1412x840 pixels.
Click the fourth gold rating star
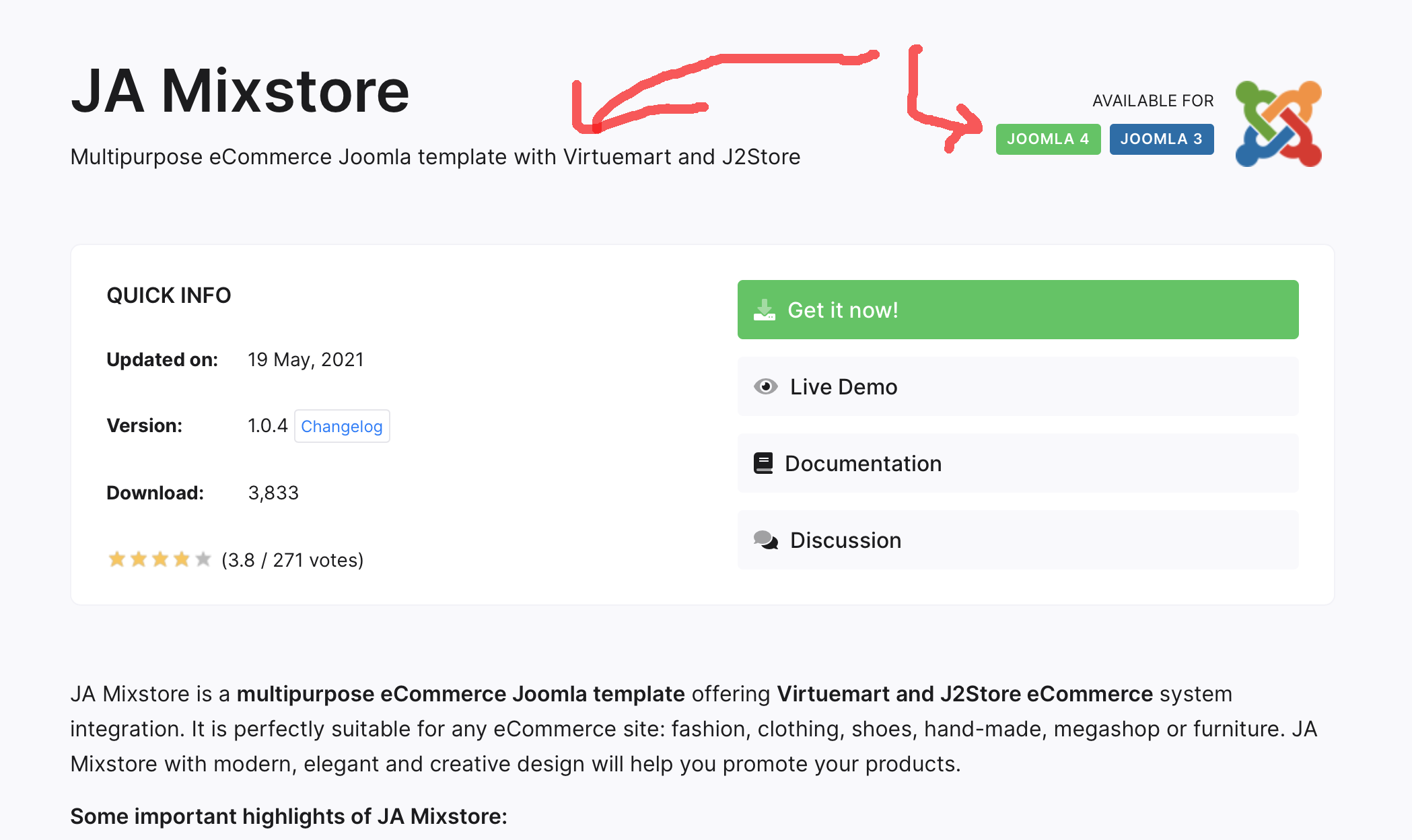(182, 559)
